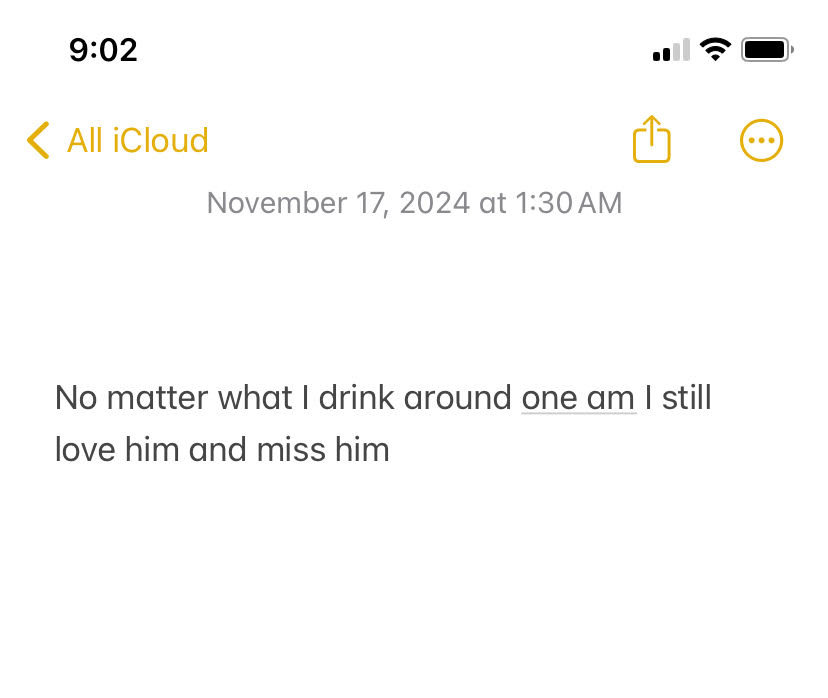Tap the word "around" in the note
This screenshot has width=828, height=698.
tap(458, 398)
